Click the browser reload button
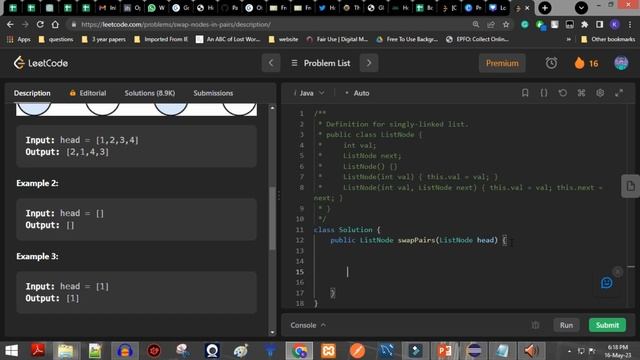The height and width of the screenshot is (360, 640). coord(40,24)
